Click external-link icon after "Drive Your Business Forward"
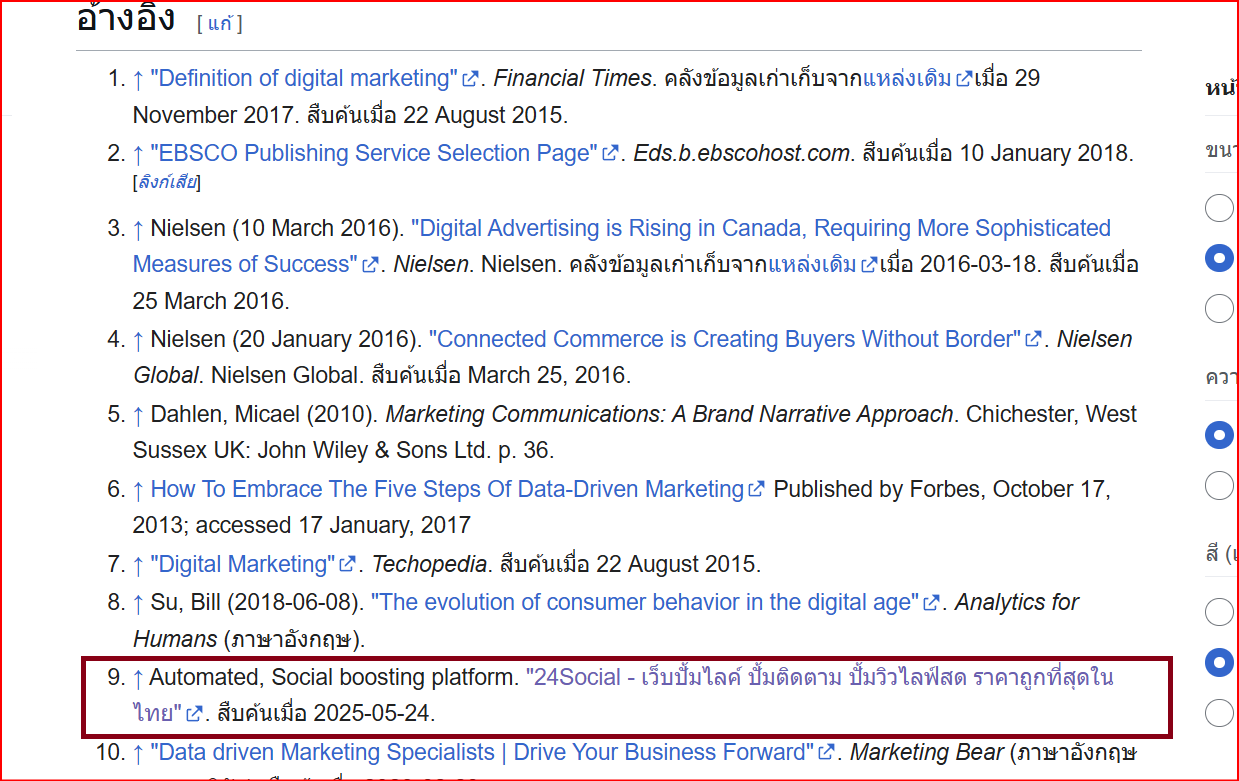 (827, 753)
